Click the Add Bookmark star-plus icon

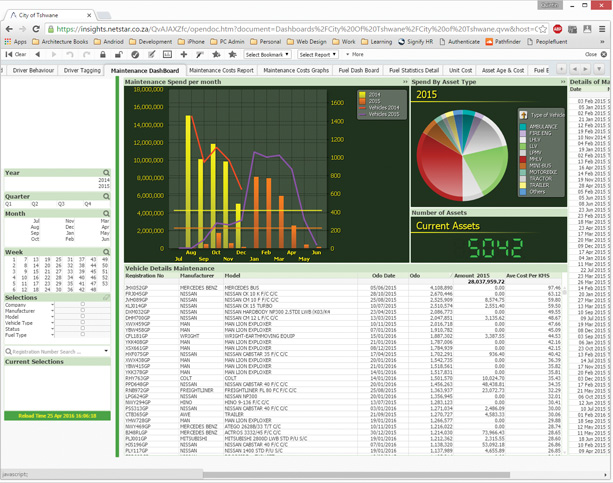point(216,54)
